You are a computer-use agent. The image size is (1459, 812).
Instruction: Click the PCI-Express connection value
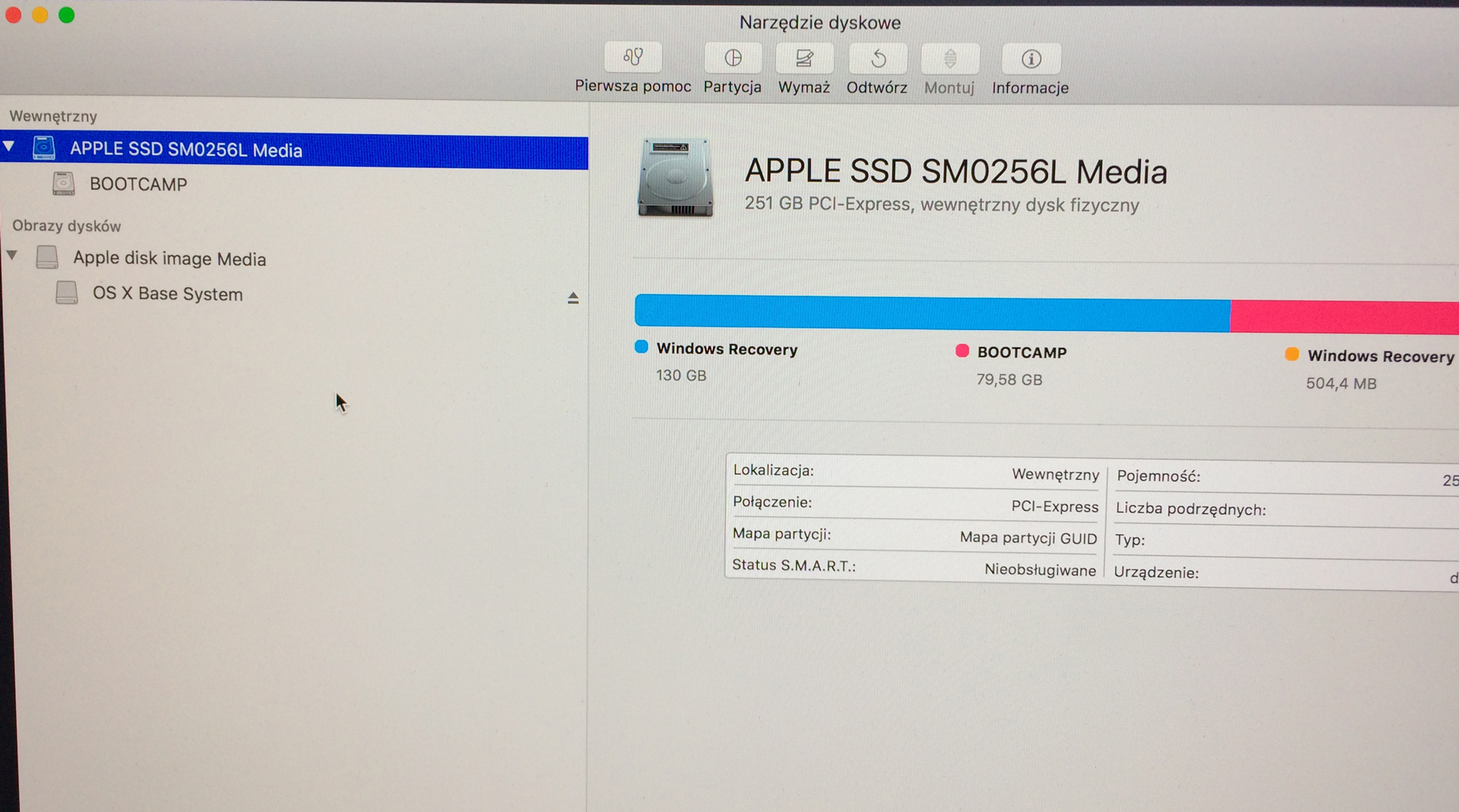[x=1054, y=507]
